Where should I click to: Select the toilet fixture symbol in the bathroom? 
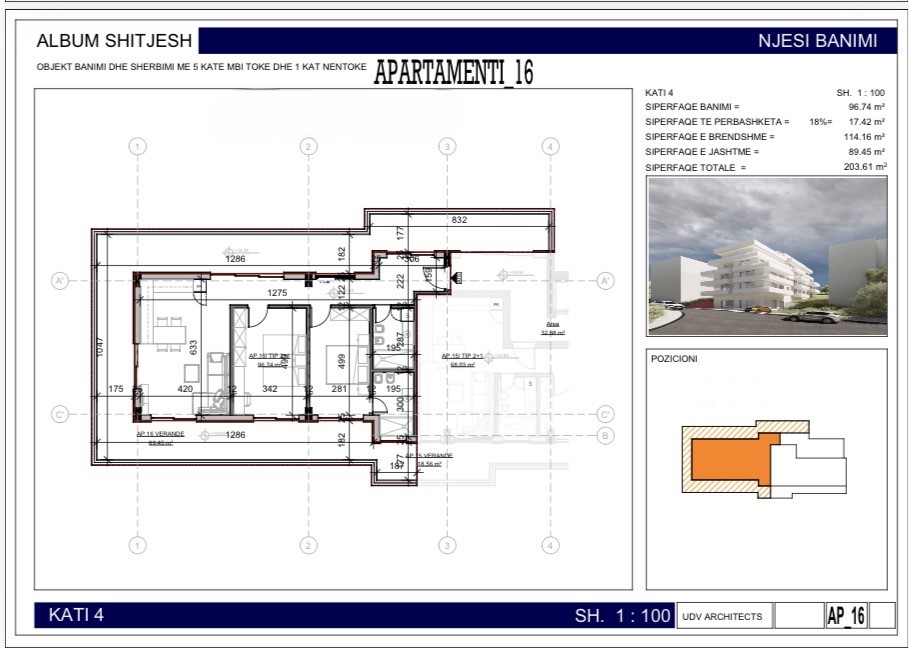(x=382, y=333)
